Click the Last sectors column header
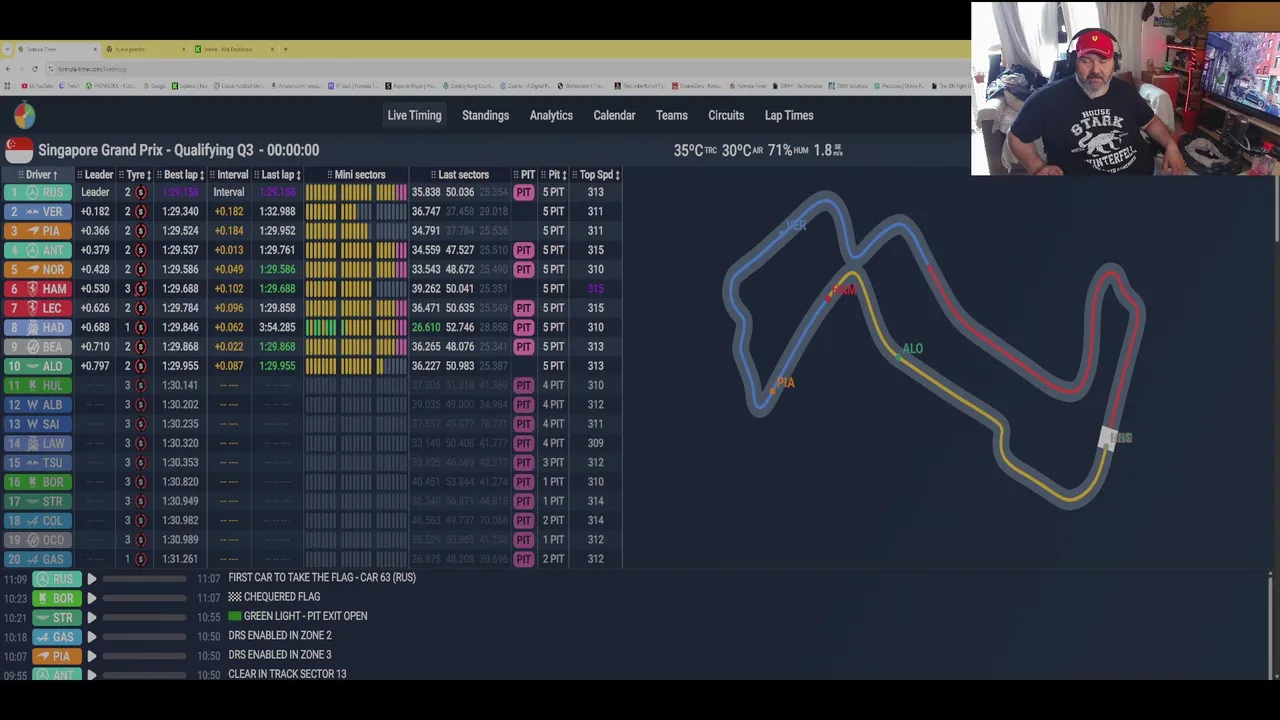 pyautogui.click(x=459, y=175)
